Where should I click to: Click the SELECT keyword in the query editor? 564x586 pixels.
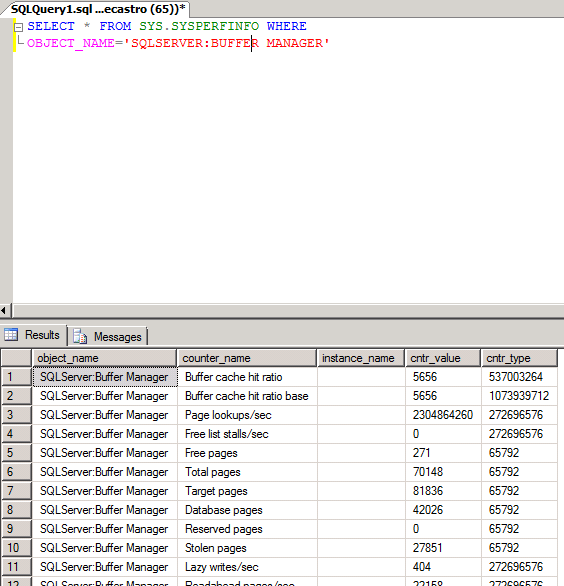(x=51, y=26)
